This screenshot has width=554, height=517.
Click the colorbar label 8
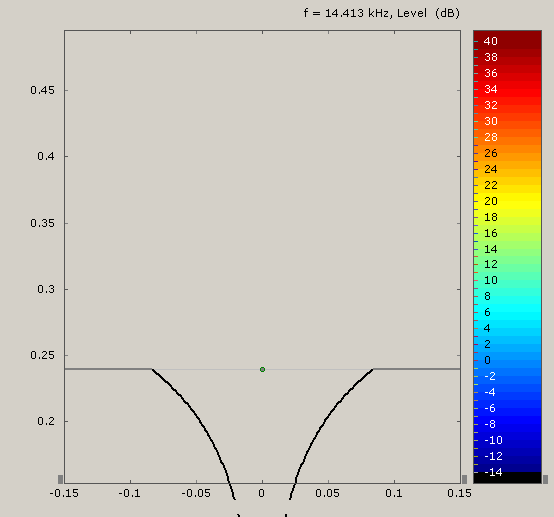pyautogui.click(x=487, y=296)
